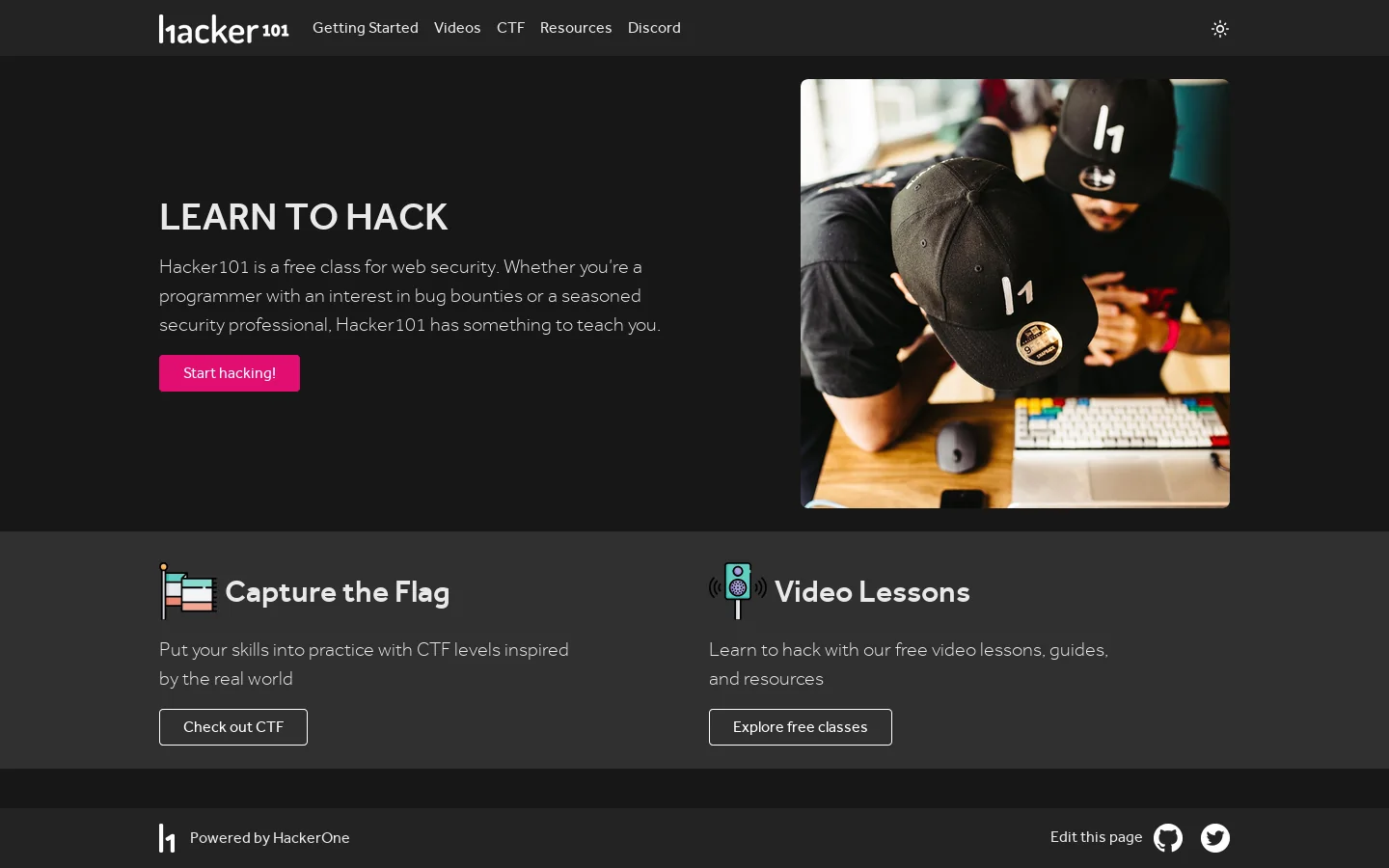Open the CTF navigation item
The height and width of the screenshot is (868, 1389).
tap(510, 28)
